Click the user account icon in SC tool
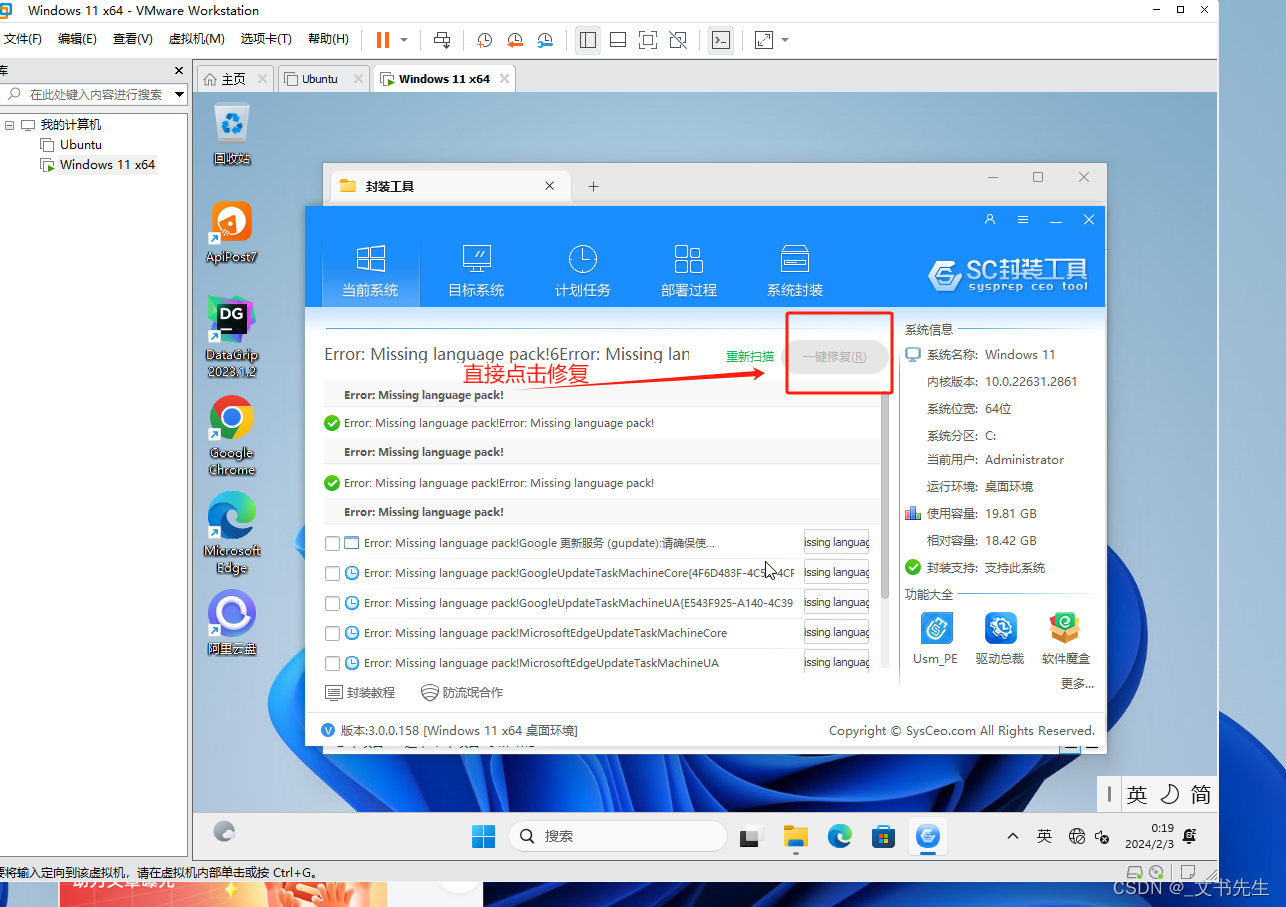 pos(990,219)
